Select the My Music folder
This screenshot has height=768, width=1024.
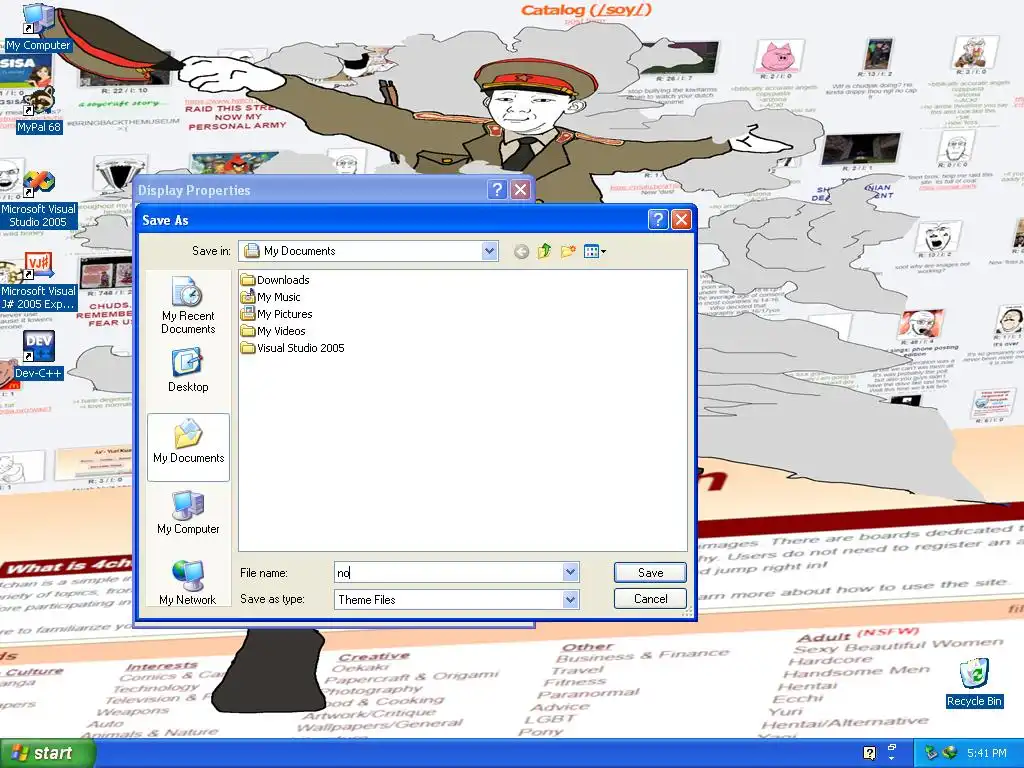point(270,297)
